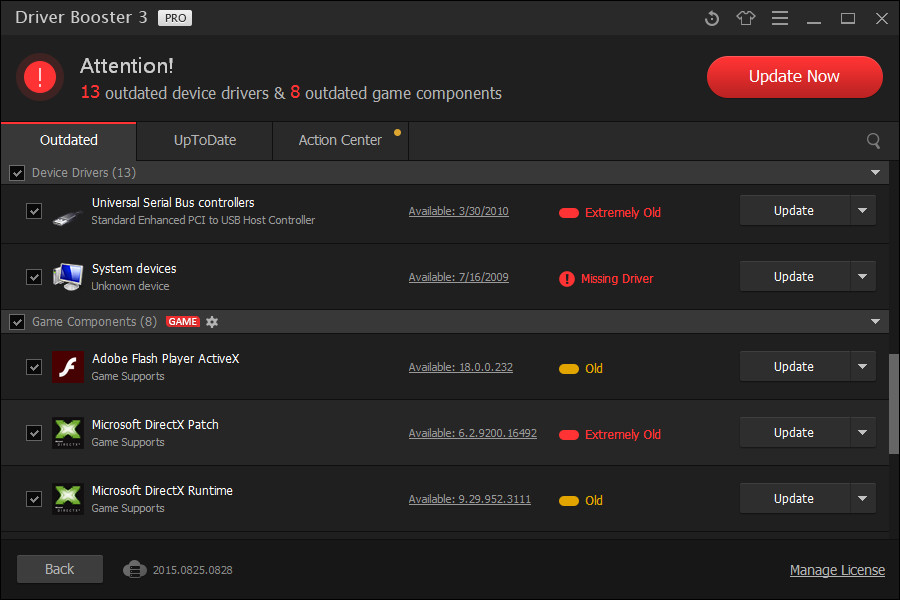
Task: Open the Manage License link
Action: [837, 570]
